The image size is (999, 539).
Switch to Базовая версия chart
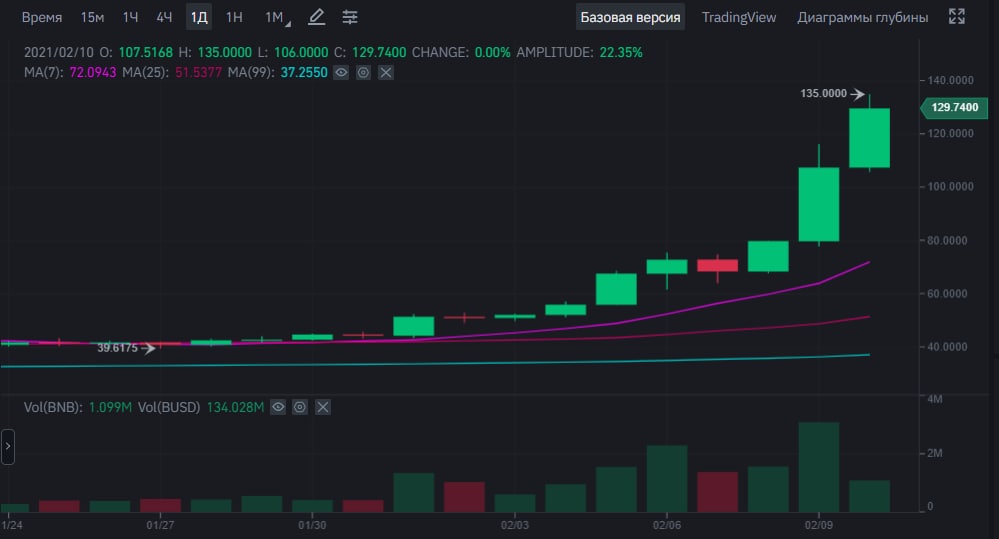630,17
